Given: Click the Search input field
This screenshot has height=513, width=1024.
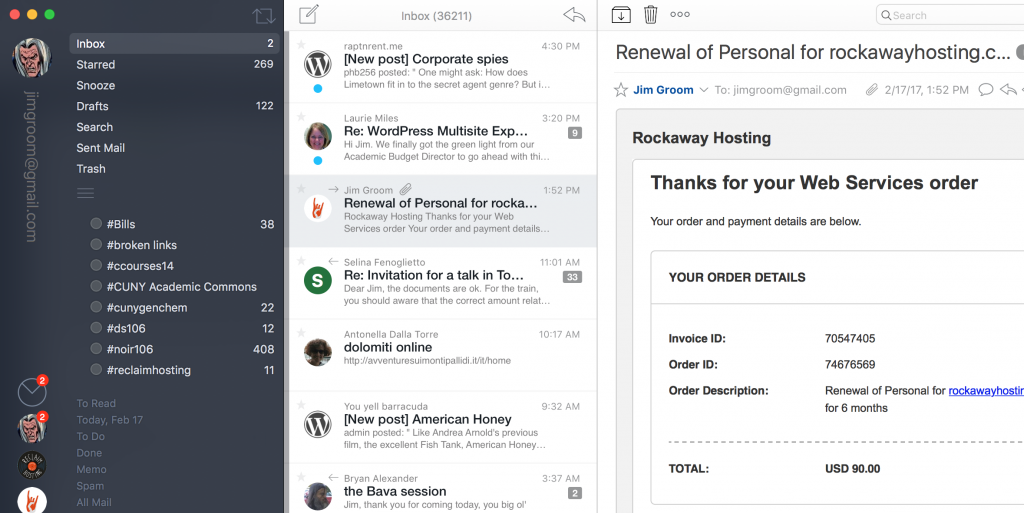Looking at the screenshot, I should click(x=950, y=15).
